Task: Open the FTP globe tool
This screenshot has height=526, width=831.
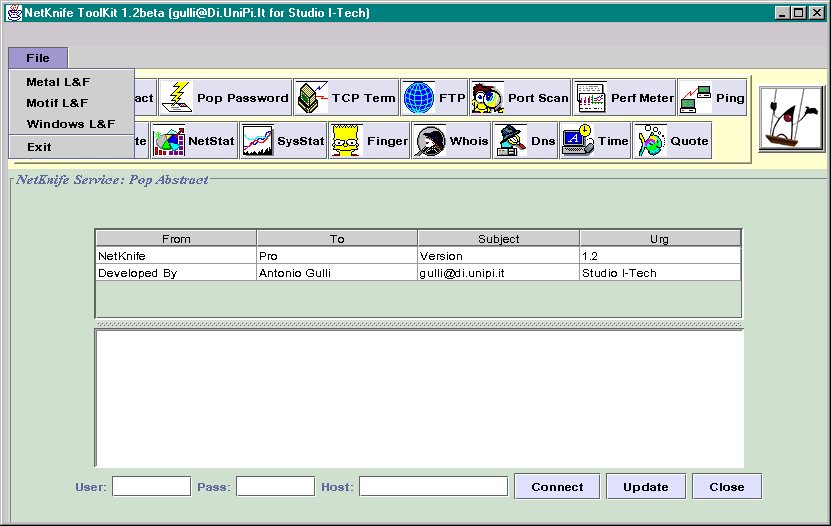Action: click(434, 97)
